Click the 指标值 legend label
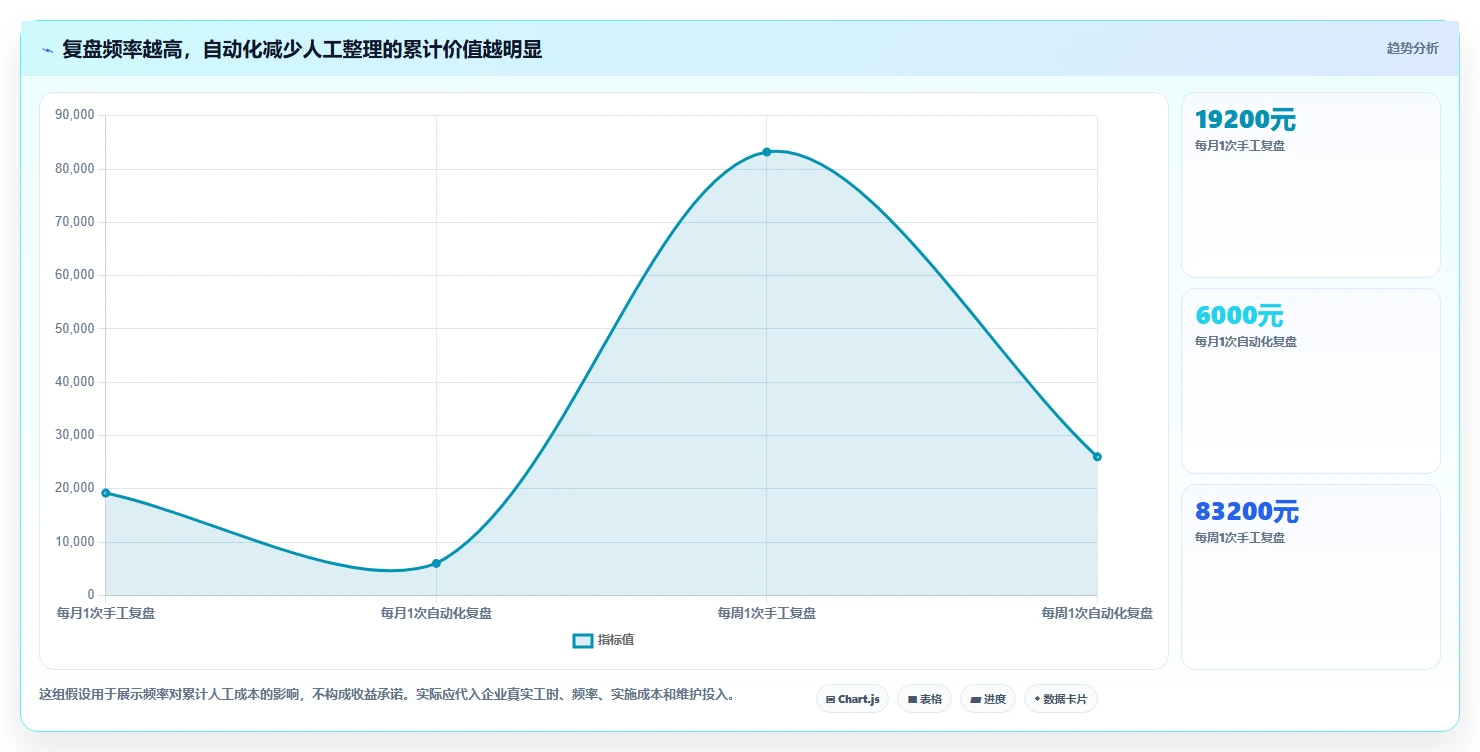This screenshot has height=752, width=1480. point(616,641)
